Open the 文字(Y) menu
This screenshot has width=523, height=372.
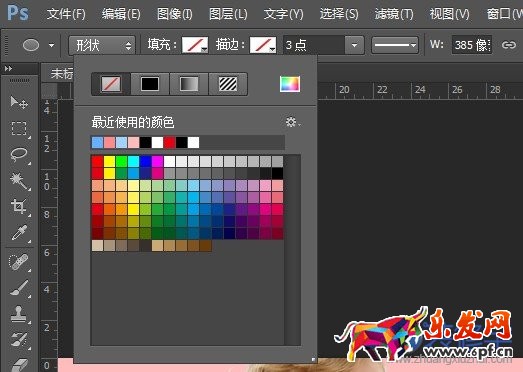[x=284, y=14]
